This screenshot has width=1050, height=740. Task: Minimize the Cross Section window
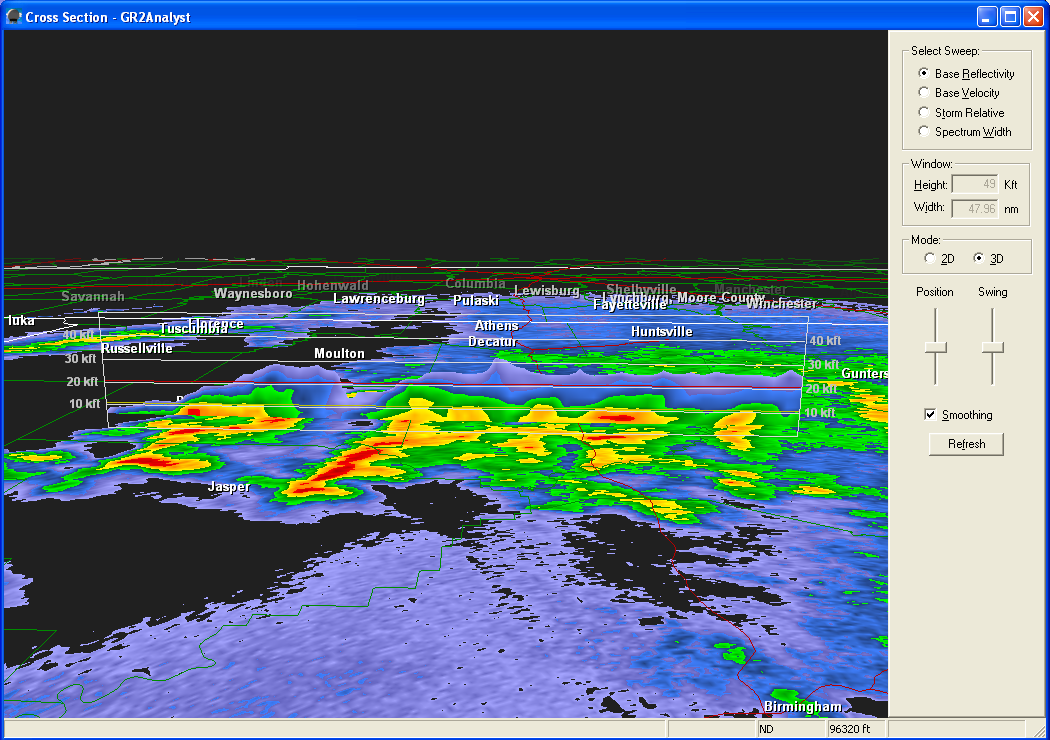987,16
